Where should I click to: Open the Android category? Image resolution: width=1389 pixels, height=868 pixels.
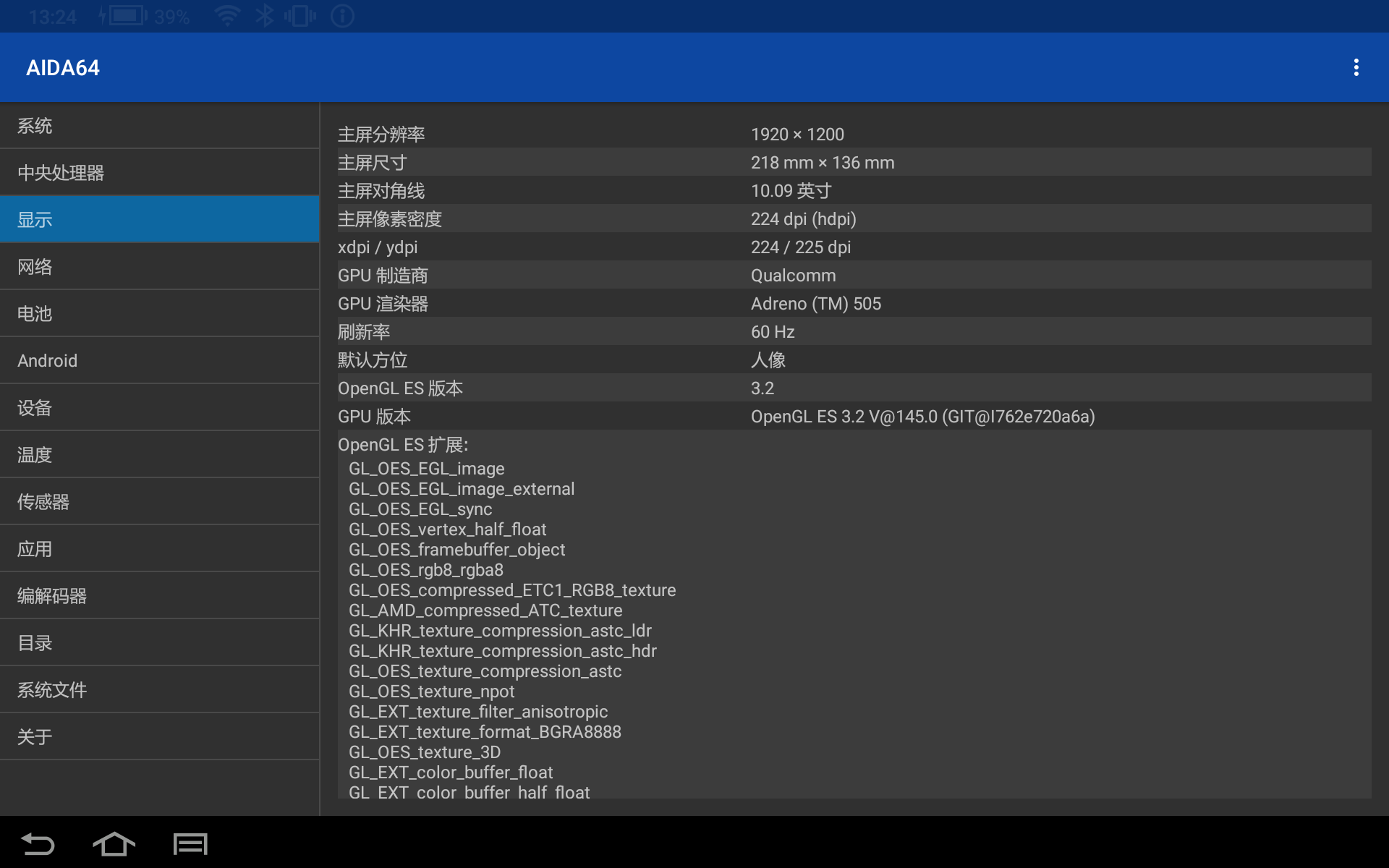[159, 361]
